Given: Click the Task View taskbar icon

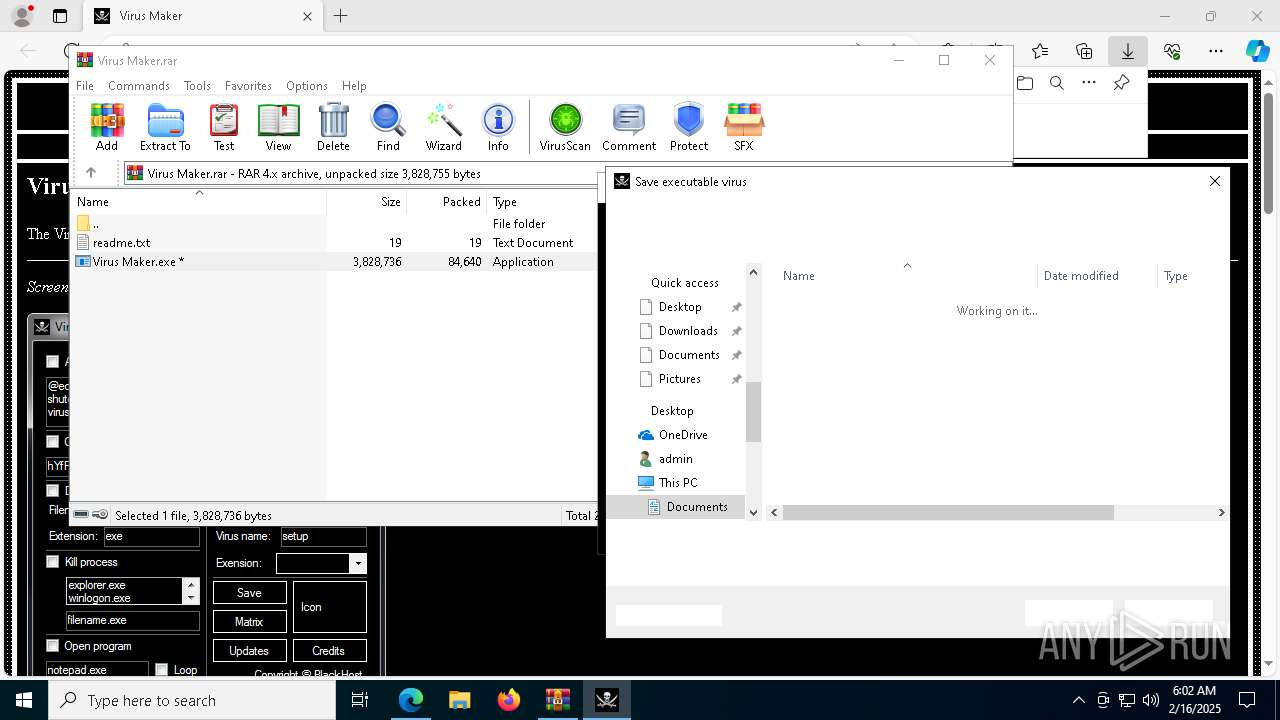Looking at the screenshot, I should pyautogui.click(x=361, y=700).
